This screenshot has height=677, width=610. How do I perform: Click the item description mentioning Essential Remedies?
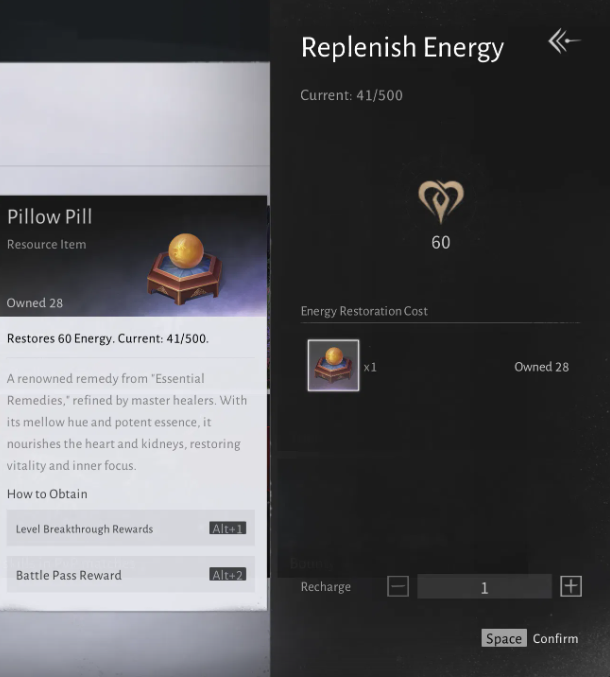click(x=127, y=422)
